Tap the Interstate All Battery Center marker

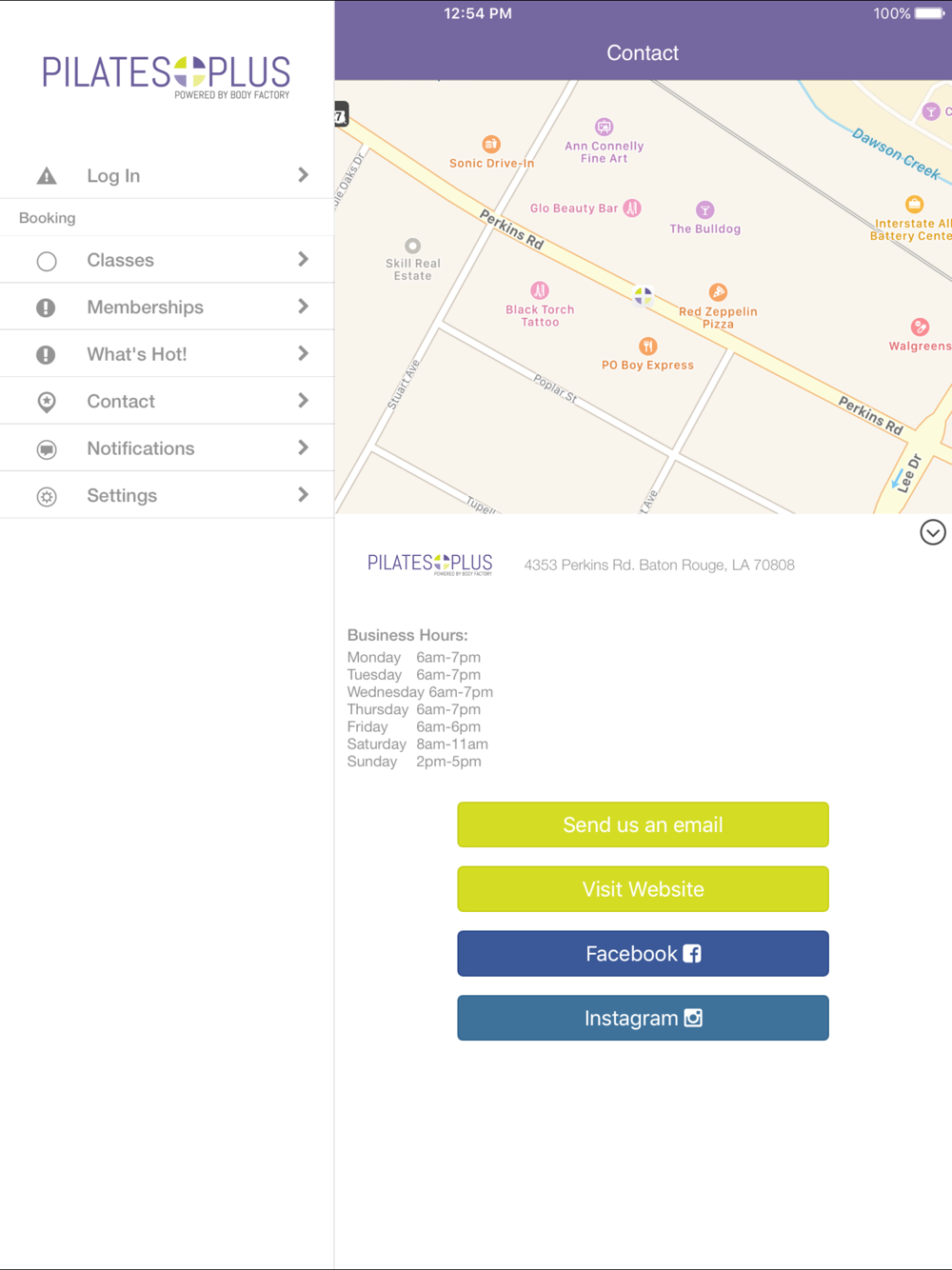click(x=914, y=204)
